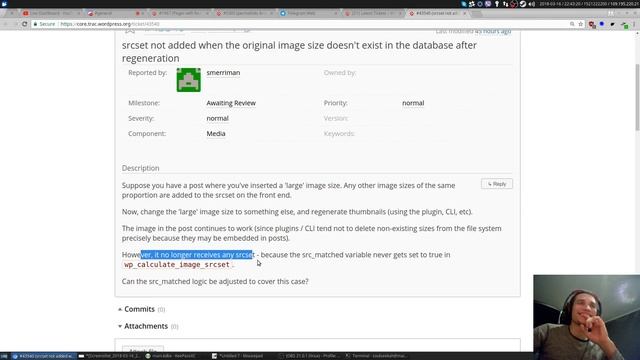Viewport: 640px width, 360px height.
Task: Click the normal priority value link
Action: click(413, 103)
